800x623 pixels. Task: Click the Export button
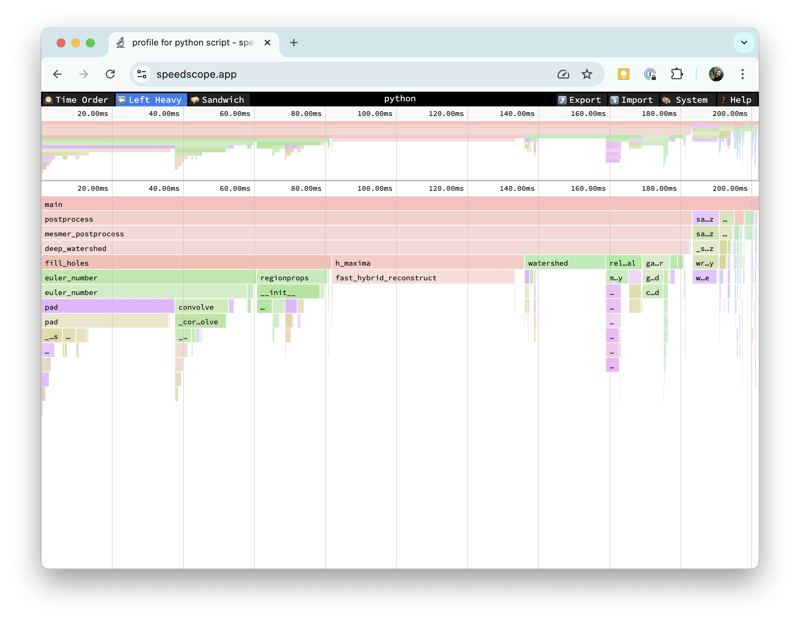(579, 99)
